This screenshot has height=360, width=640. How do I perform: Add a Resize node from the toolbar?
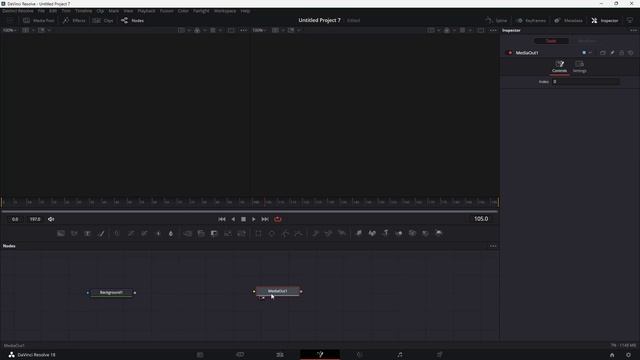coord(228,233)
